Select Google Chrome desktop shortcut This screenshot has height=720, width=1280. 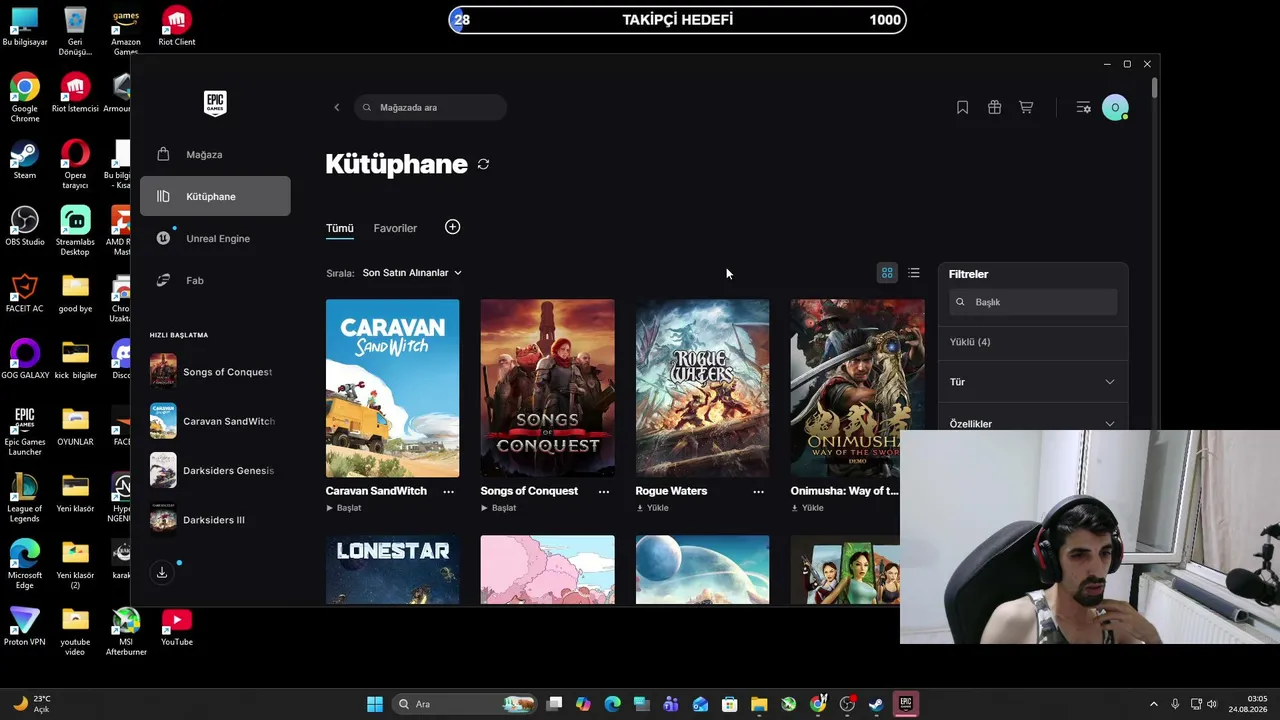(25, 98)
